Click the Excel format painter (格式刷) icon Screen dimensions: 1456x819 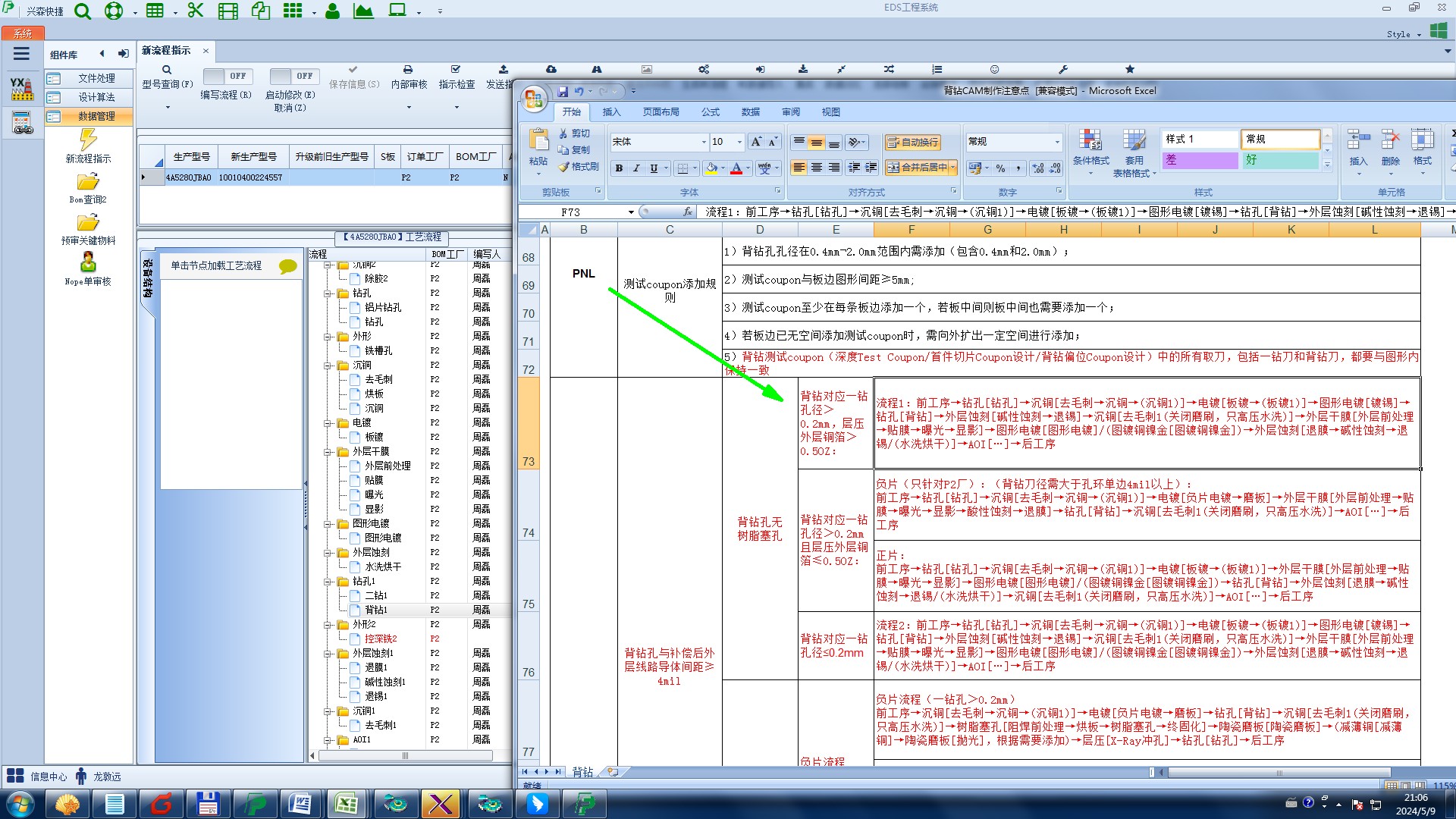[x=579, y=167]
